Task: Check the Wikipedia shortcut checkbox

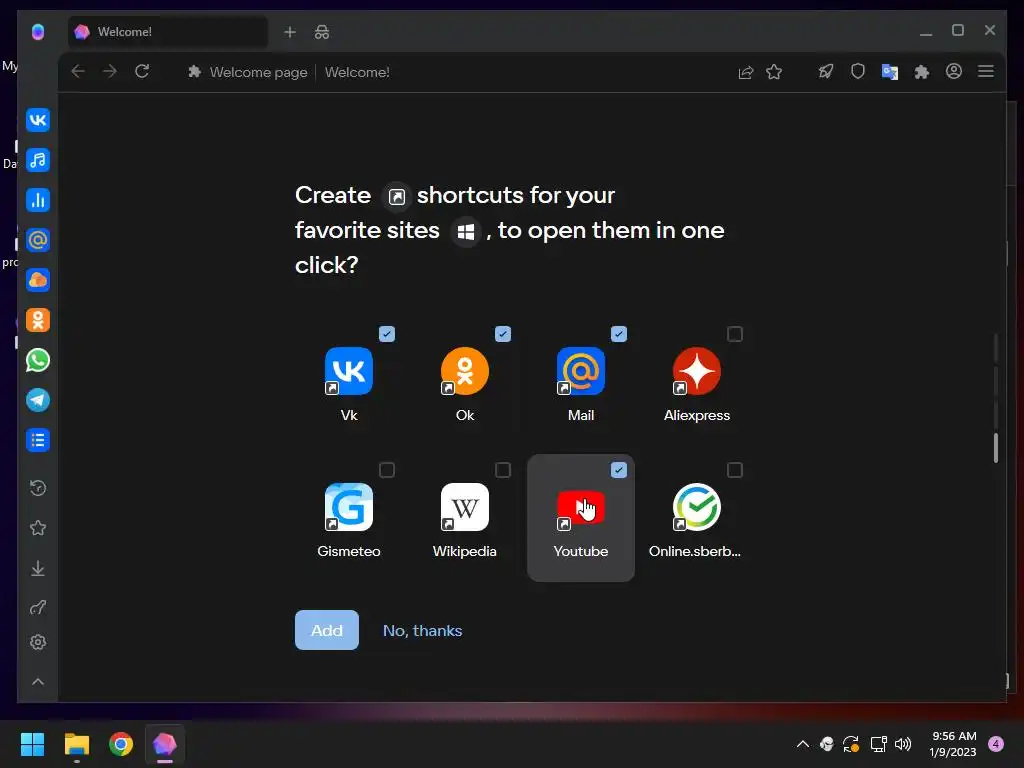Action: 503,470
